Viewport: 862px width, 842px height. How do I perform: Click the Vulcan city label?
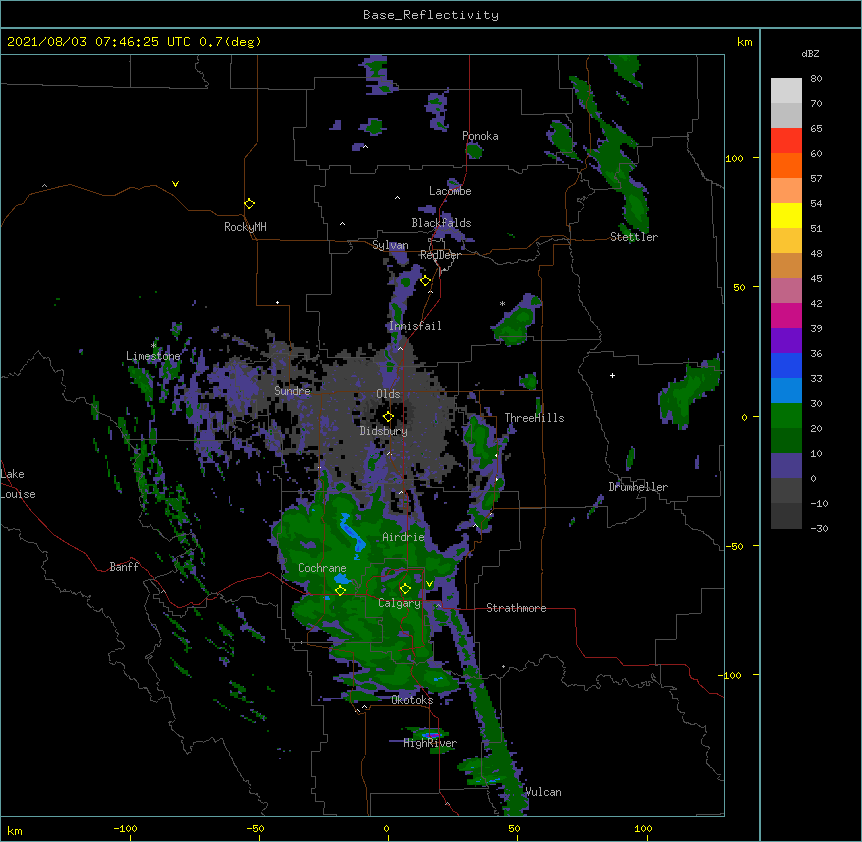click(543, 792)
